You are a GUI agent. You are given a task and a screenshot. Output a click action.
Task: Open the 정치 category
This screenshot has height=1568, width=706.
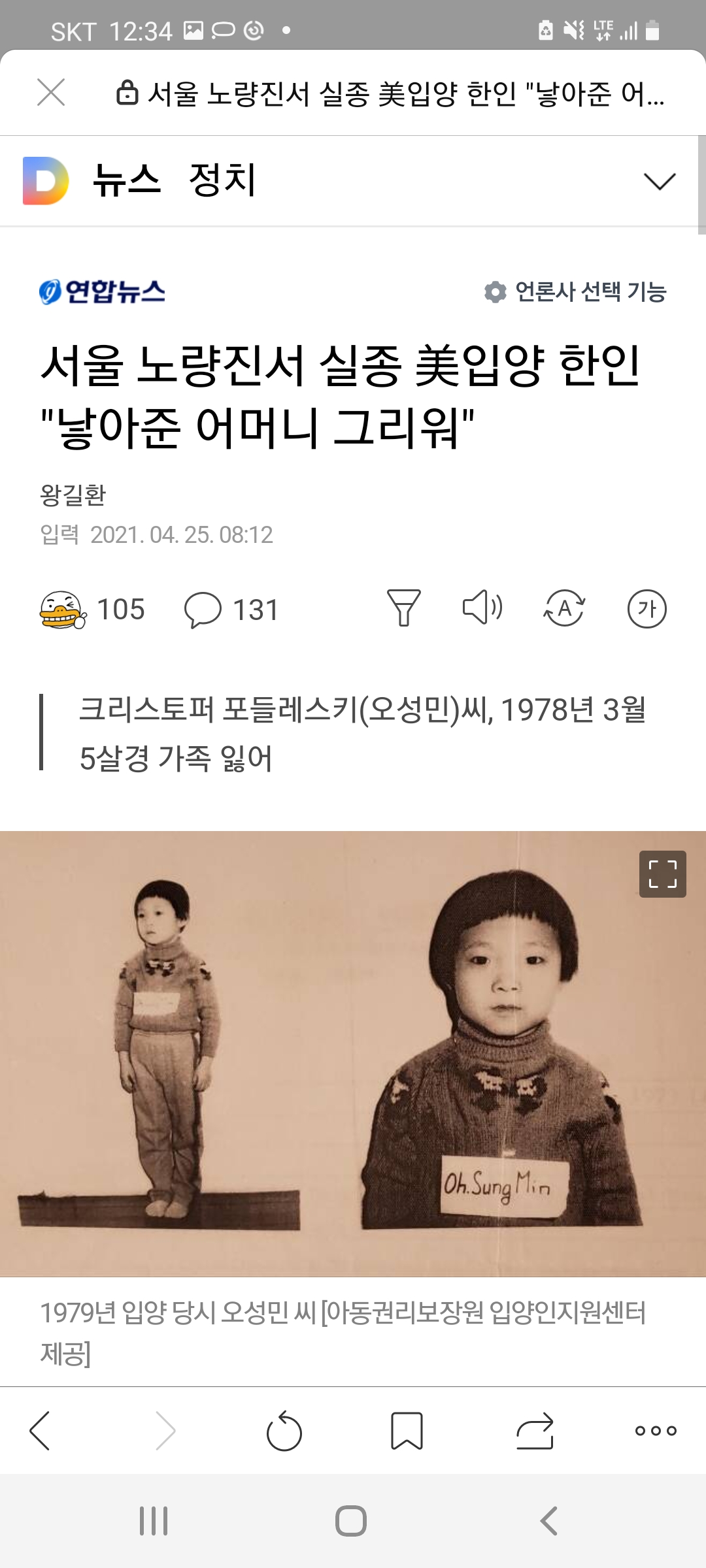222,180
